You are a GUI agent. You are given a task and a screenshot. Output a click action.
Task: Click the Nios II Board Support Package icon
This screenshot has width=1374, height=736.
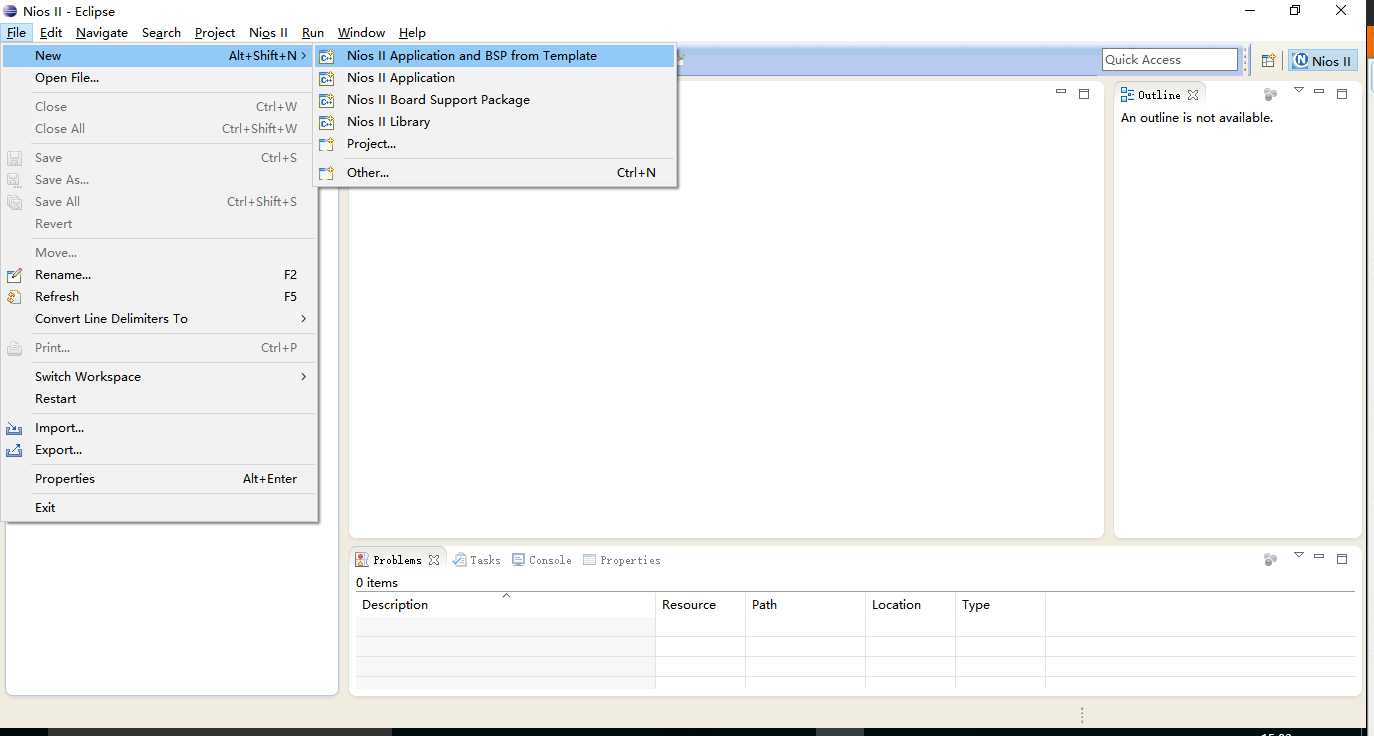click(x=326, y=100)
